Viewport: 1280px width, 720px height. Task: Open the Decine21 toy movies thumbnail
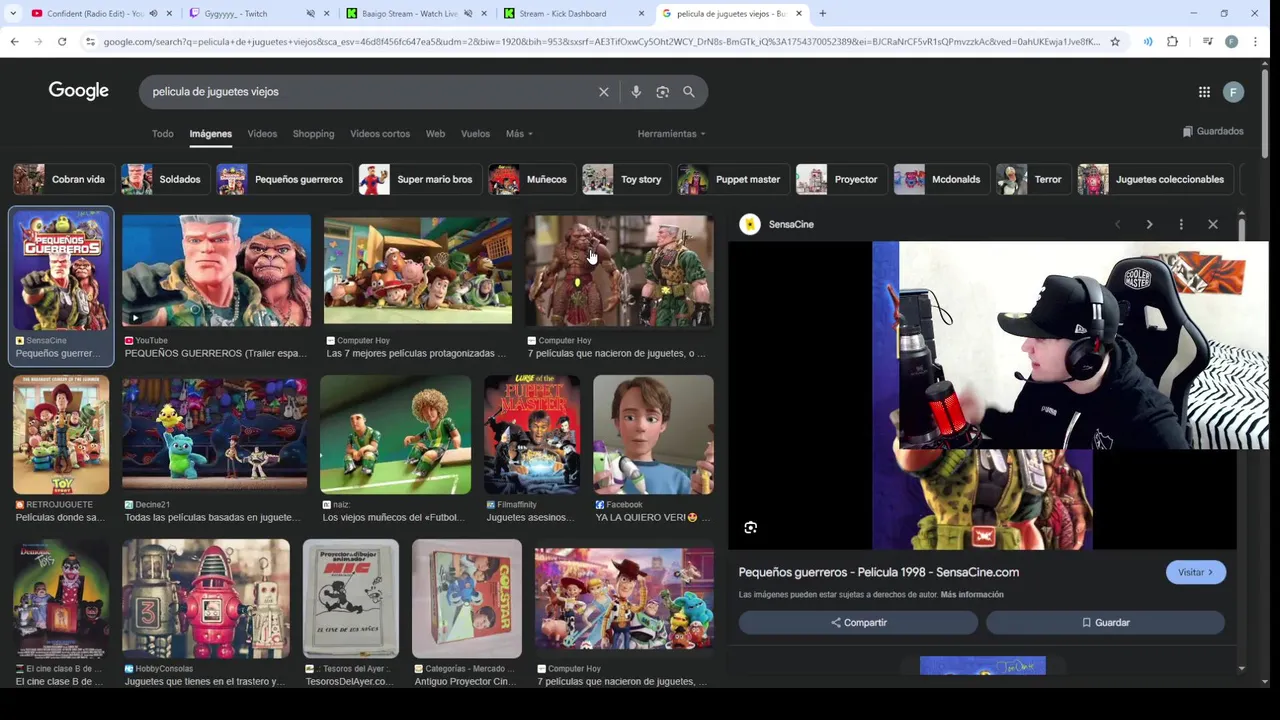click(214, 434)
